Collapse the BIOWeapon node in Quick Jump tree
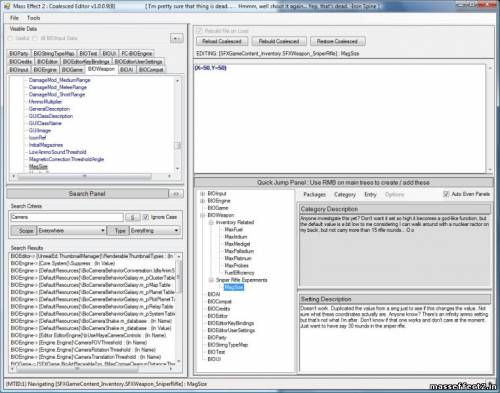This screenshot has width=500, height=393. [202, 215]
